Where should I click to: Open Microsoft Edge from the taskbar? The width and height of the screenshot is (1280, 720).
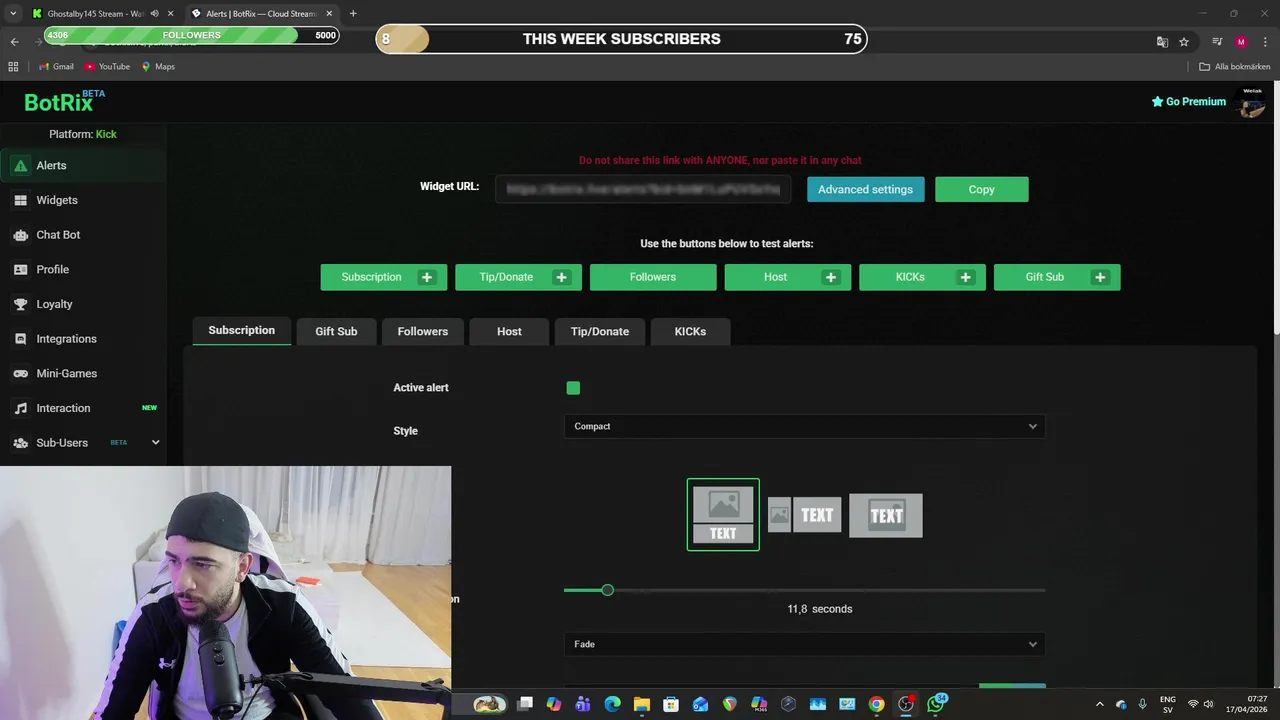tap(612, 704)
